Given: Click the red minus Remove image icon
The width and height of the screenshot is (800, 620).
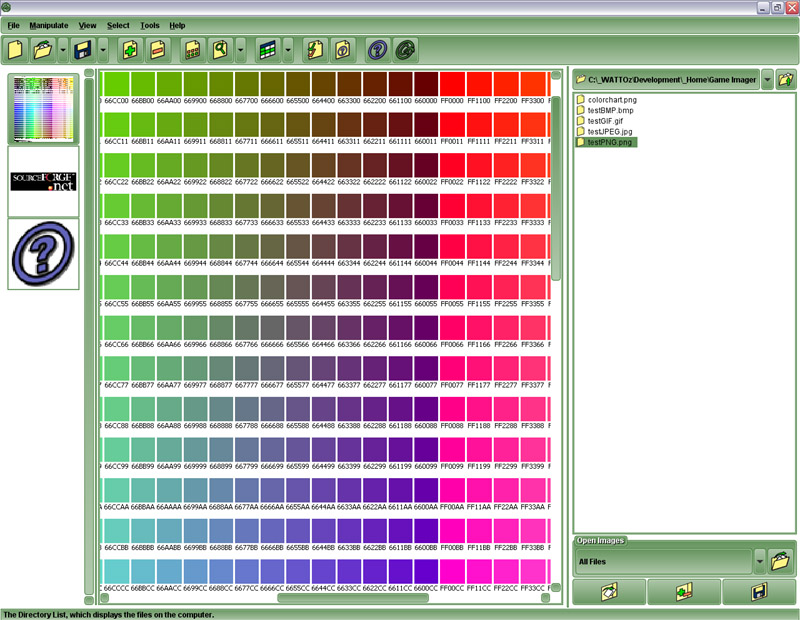Looking at the screenshot, I should (x=157, y=48).
